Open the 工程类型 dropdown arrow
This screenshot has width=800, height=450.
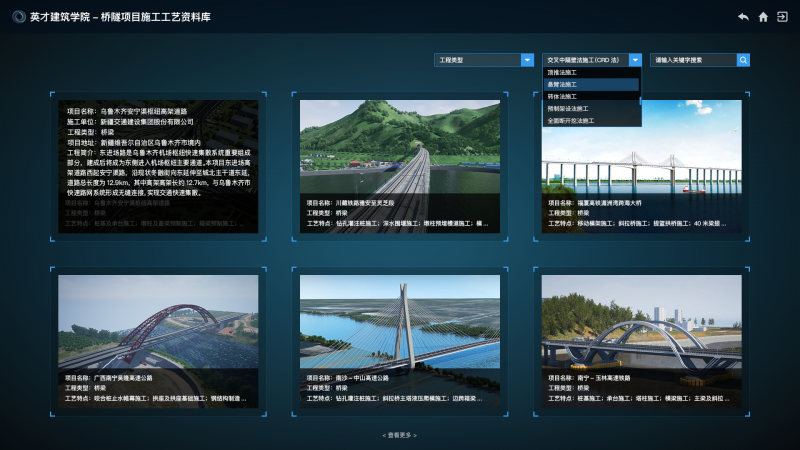click(528, 60)
